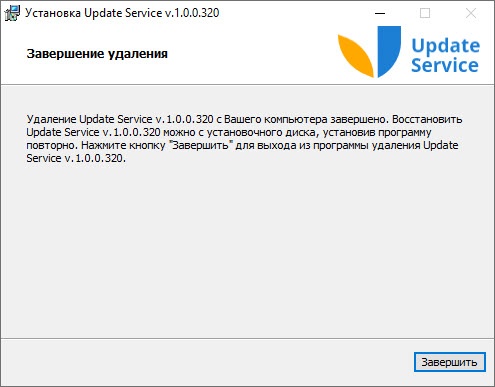
Task: Click the phrase Вашего компьютера in the message
Action: point(276,119)
